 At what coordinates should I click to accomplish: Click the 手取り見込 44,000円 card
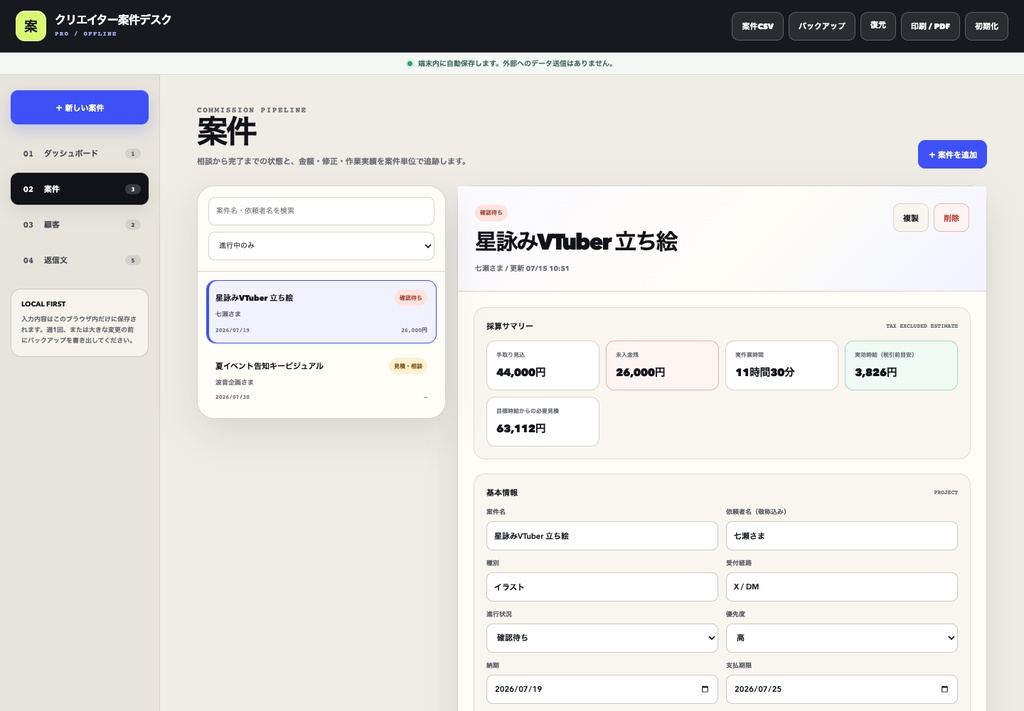click(x=543, y=366)
